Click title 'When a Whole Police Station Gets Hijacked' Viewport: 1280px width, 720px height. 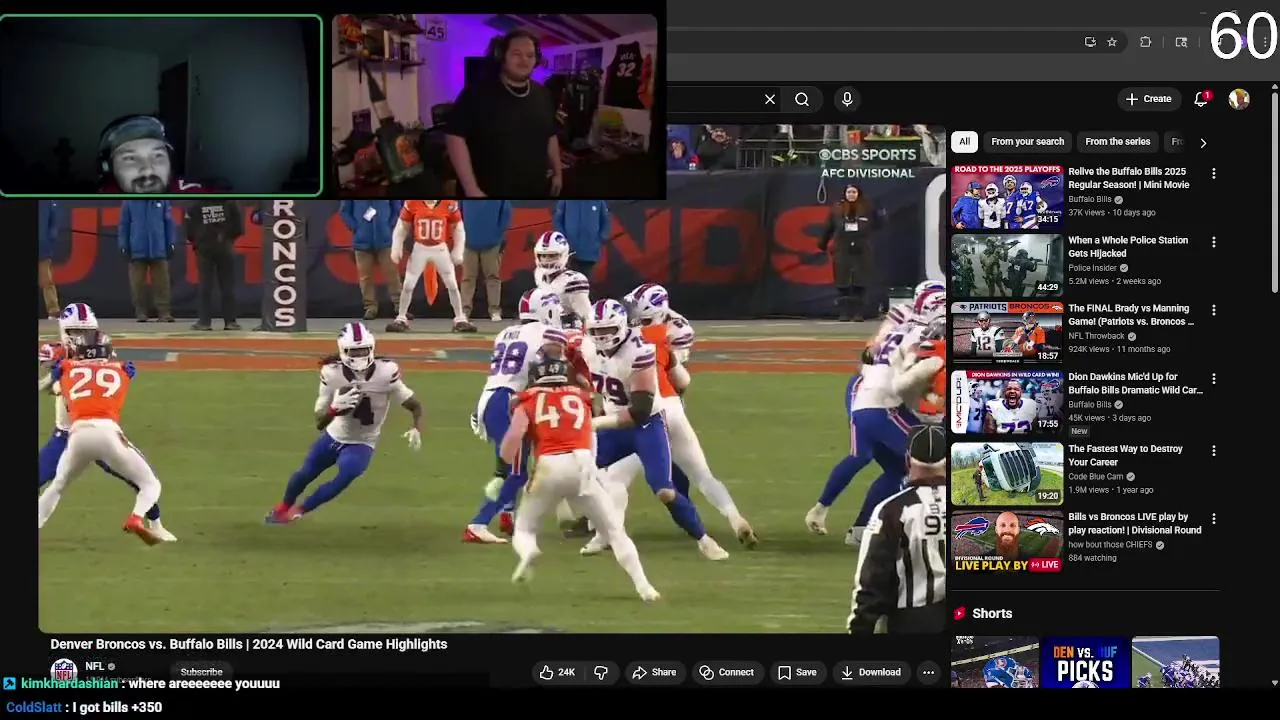1128,247
